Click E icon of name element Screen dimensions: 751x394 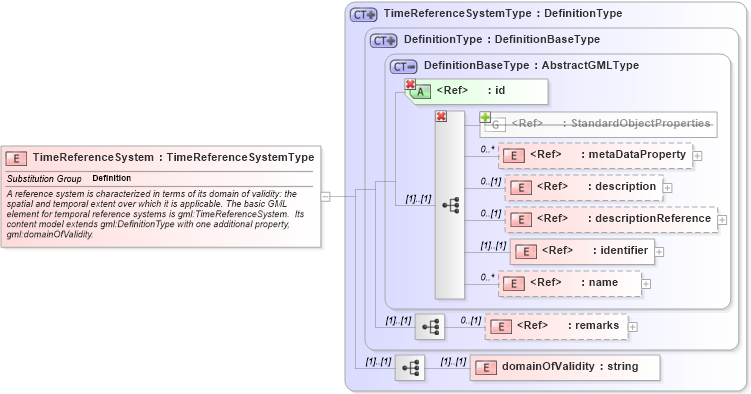point(514,284)
